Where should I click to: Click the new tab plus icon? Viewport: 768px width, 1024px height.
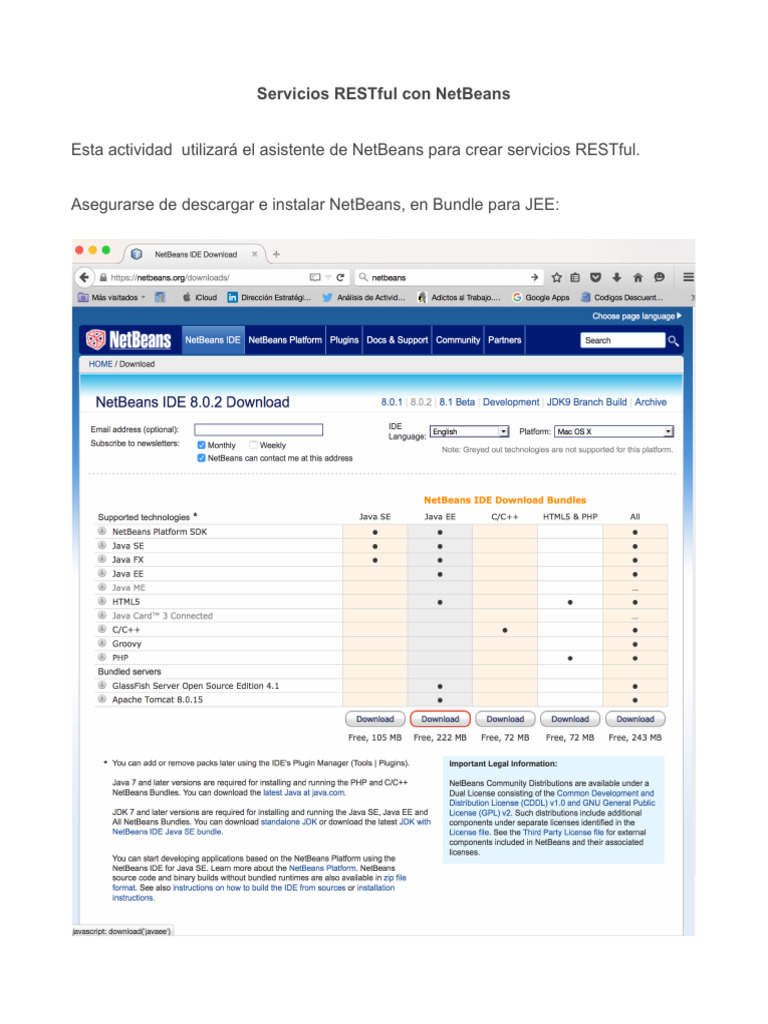276,254
